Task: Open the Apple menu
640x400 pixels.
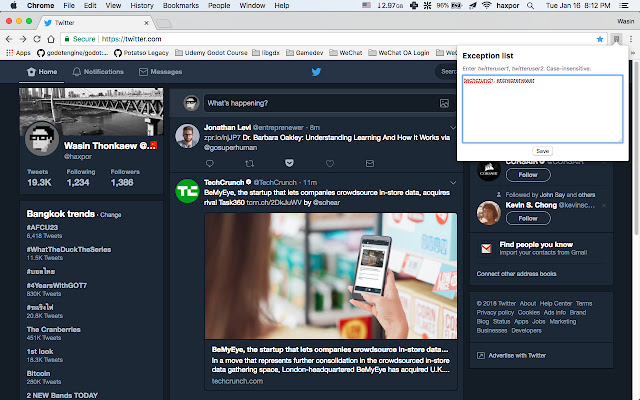Action: [13, 5]
